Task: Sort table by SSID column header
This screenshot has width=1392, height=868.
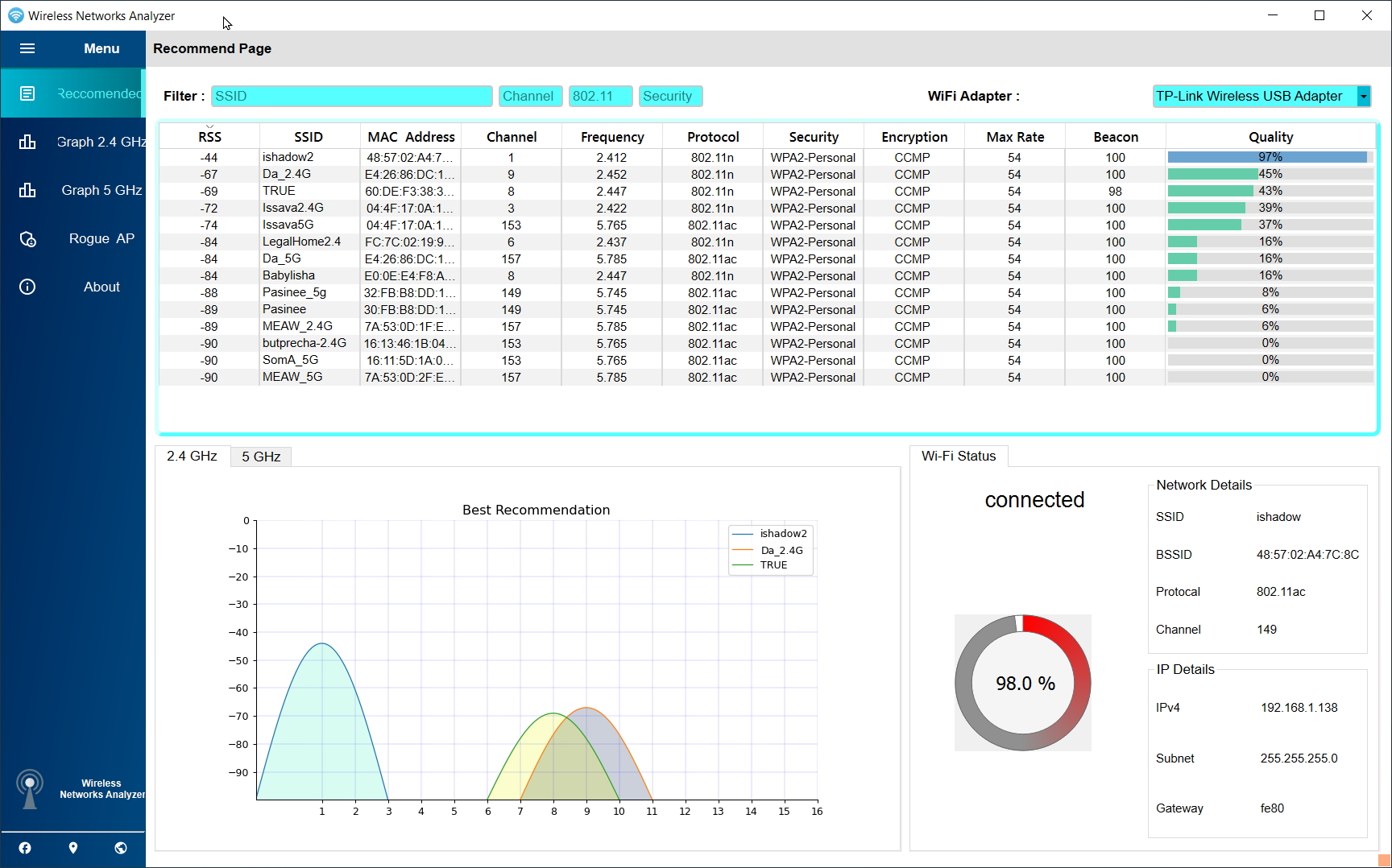Action: (309, 137)
